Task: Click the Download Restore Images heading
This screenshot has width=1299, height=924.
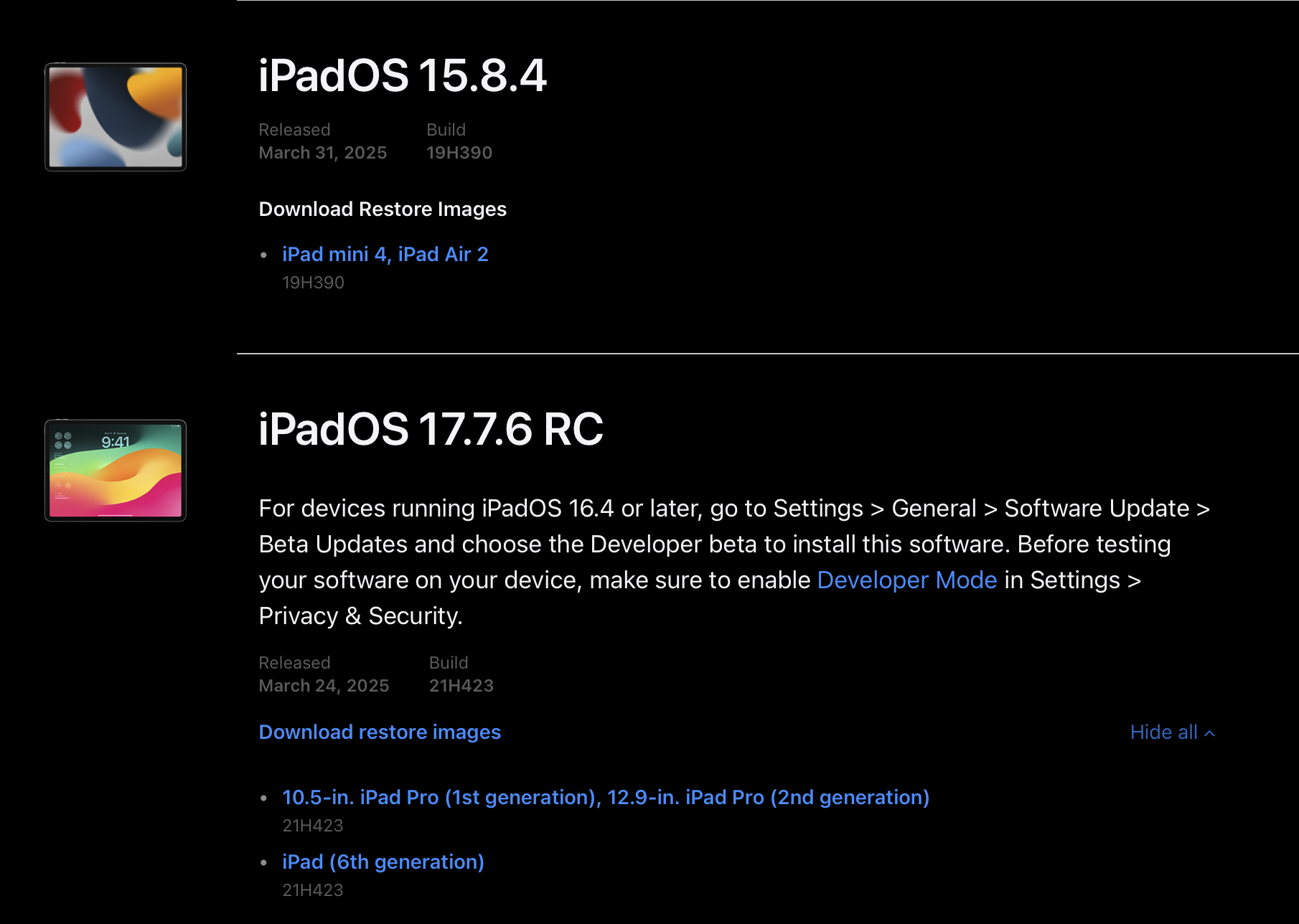Action: point(383,209)
